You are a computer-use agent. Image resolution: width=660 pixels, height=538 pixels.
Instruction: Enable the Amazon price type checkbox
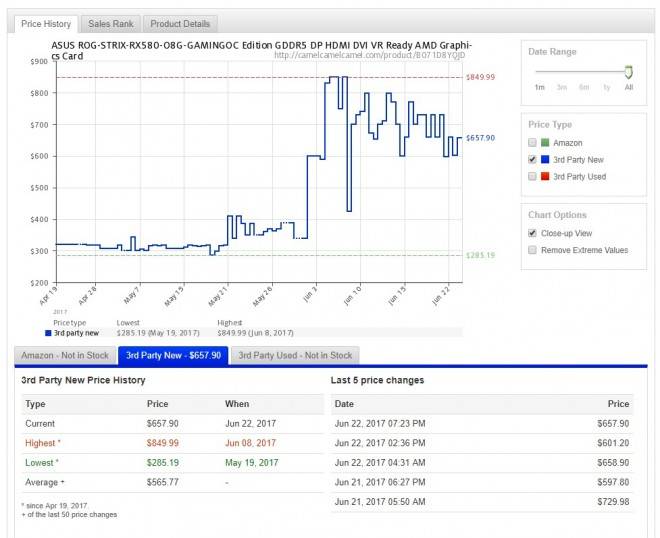pyautogui.click(x=532, y=143)
